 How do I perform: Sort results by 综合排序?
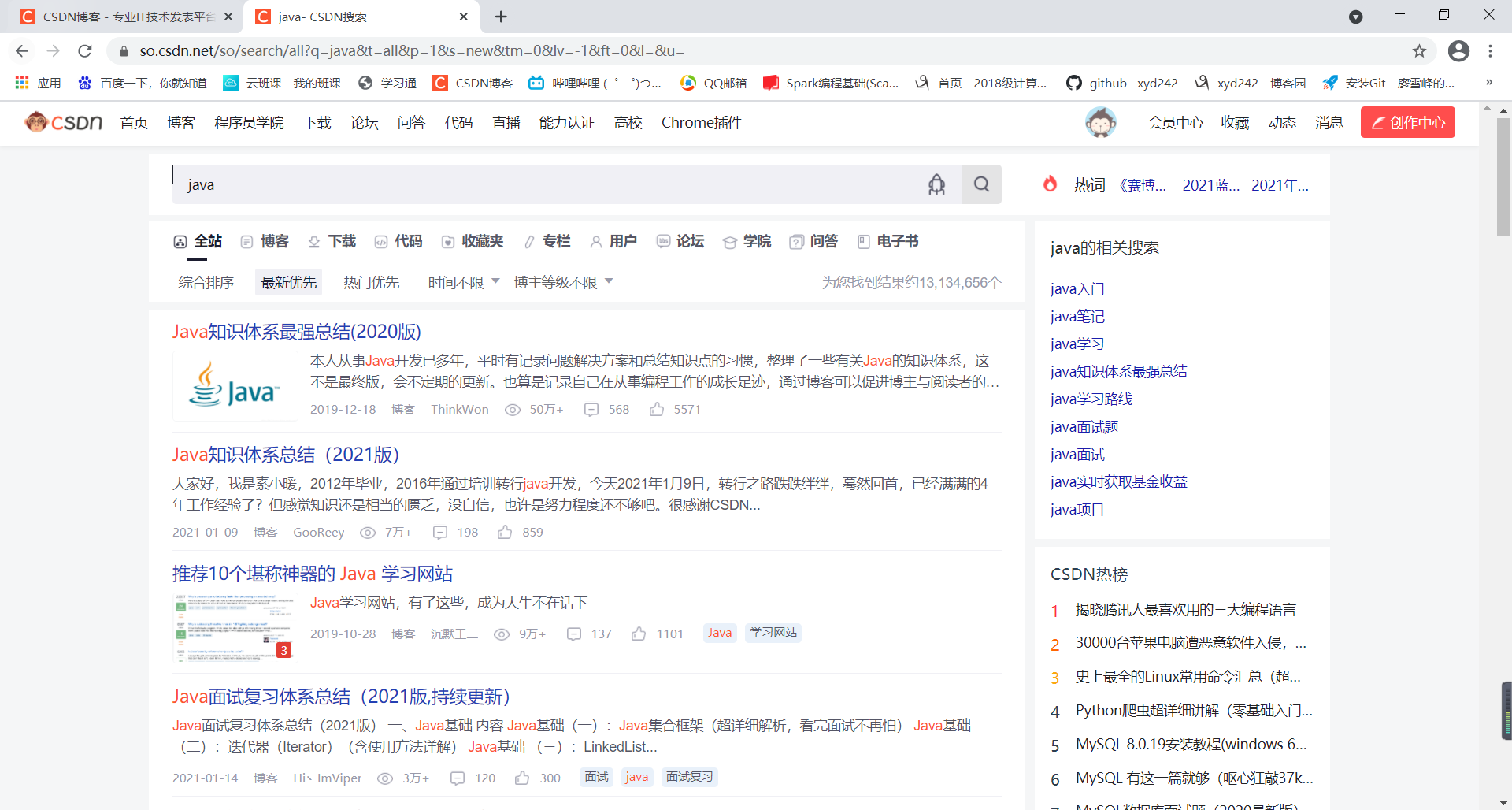click(206, 282)
